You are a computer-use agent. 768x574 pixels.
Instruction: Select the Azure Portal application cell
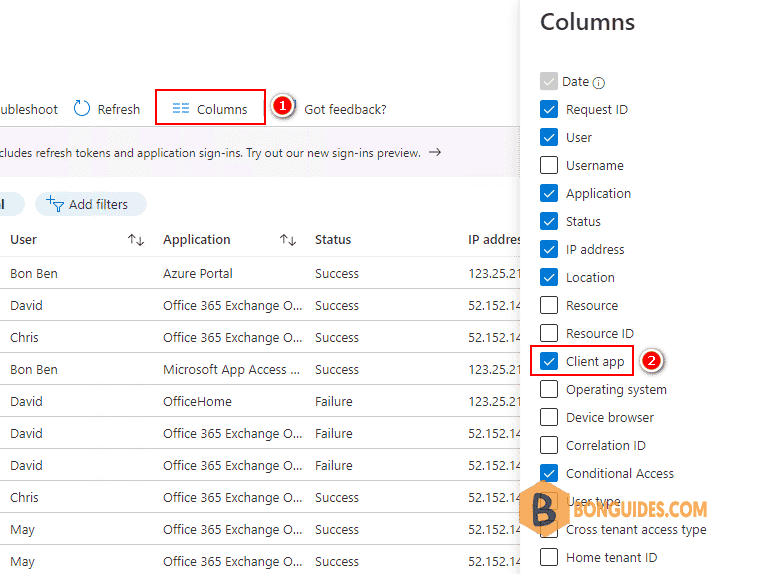click(198, 273)
